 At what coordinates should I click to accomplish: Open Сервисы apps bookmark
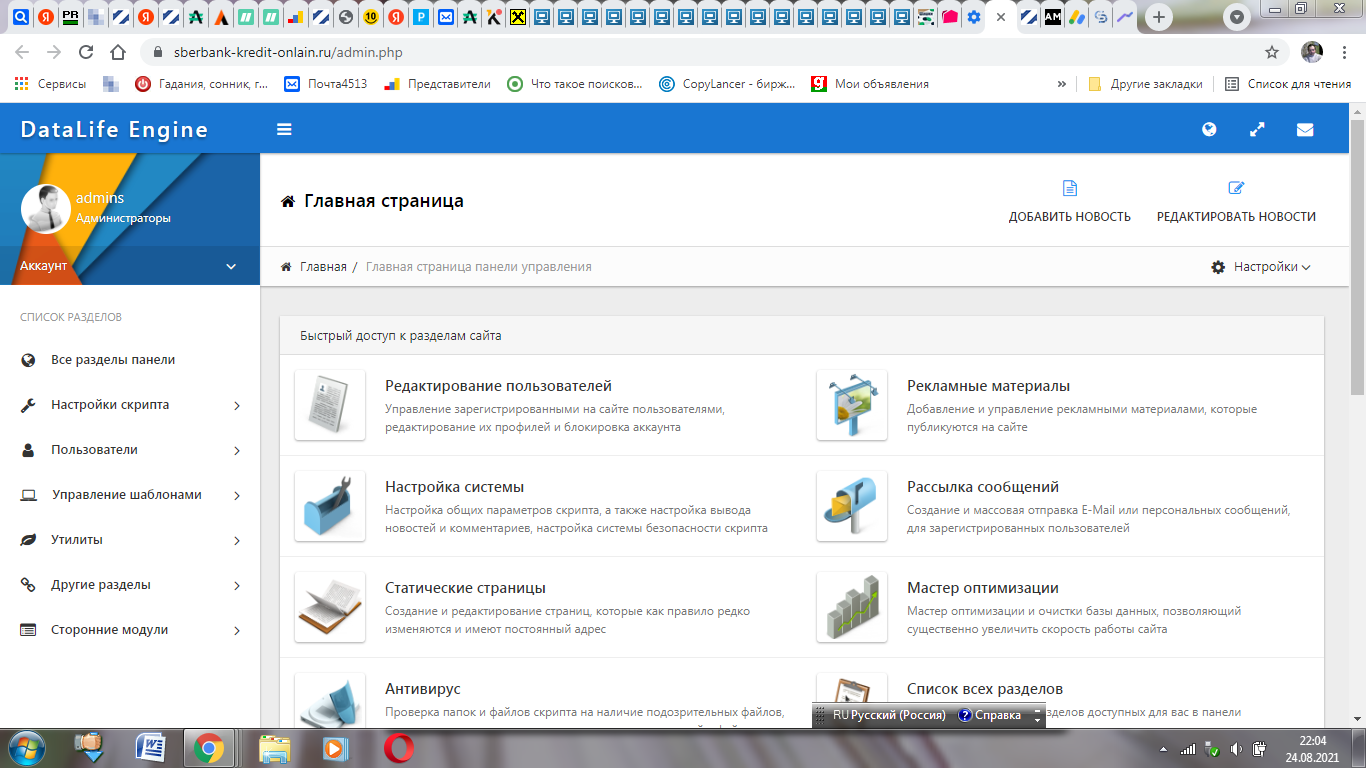pyautogui.click(x=51, y=84)
